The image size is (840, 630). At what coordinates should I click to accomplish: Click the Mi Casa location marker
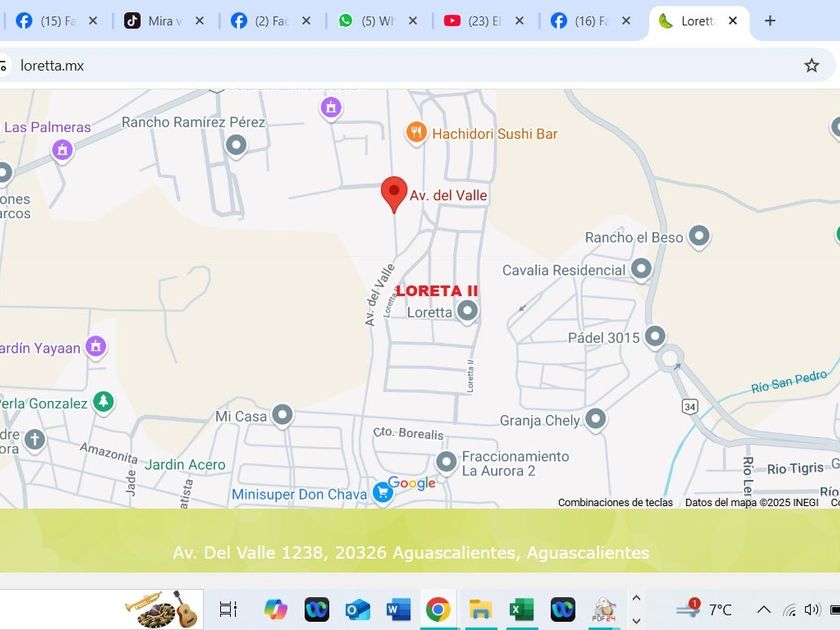282,415
